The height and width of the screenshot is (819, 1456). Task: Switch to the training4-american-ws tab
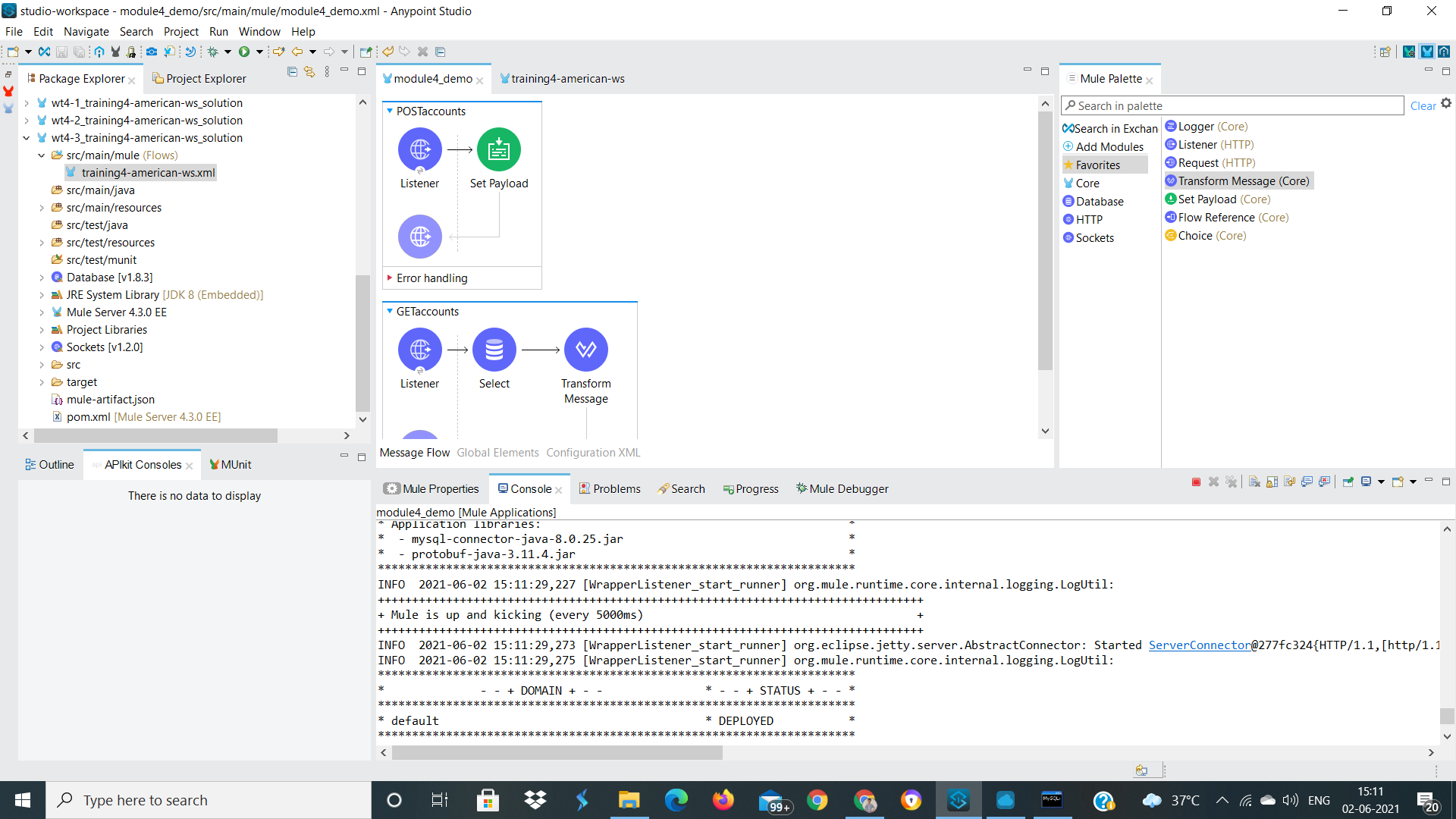click(567, 78)
